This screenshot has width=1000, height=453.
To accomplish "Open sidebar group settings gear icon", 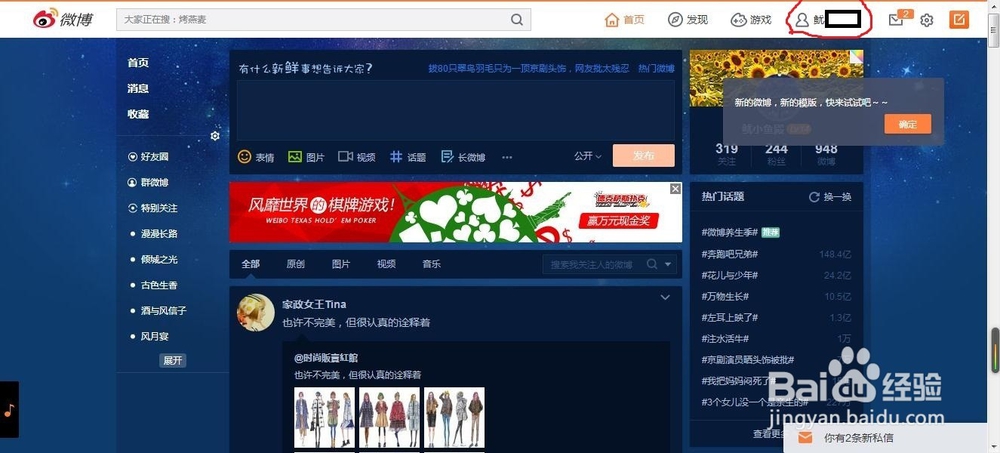I will [x=215, y=136].
